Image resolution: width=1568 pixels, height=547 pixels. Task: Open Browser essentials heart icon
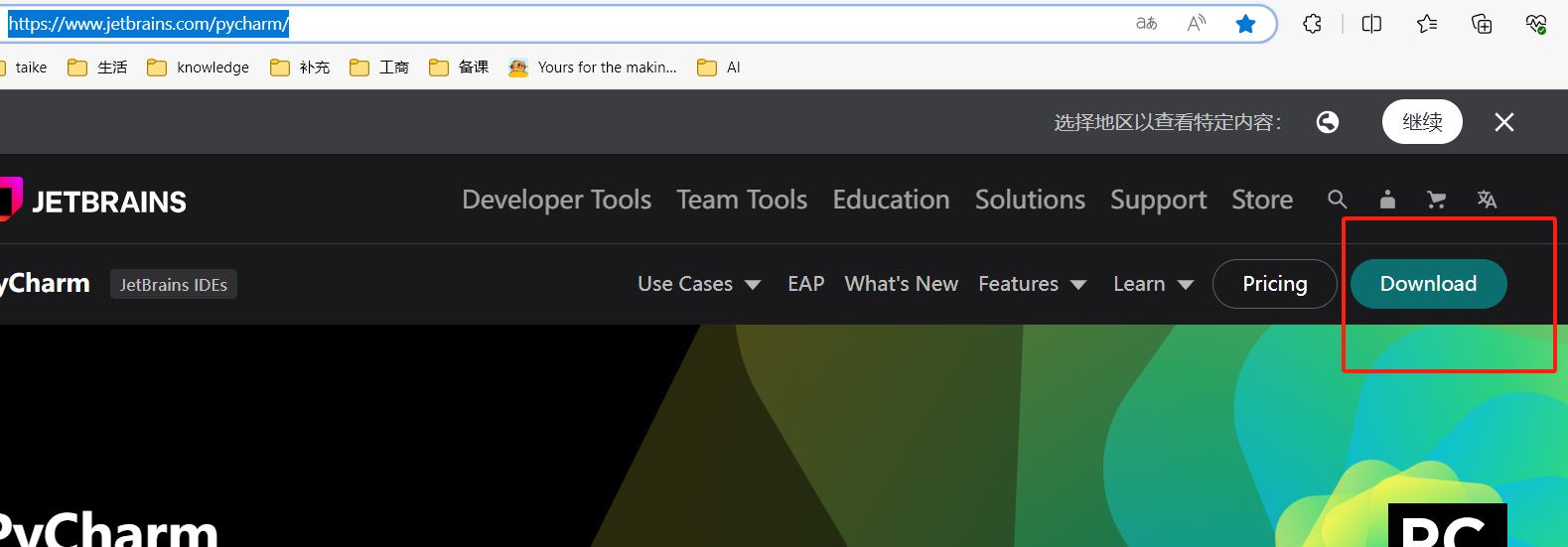click(1536, 24)
